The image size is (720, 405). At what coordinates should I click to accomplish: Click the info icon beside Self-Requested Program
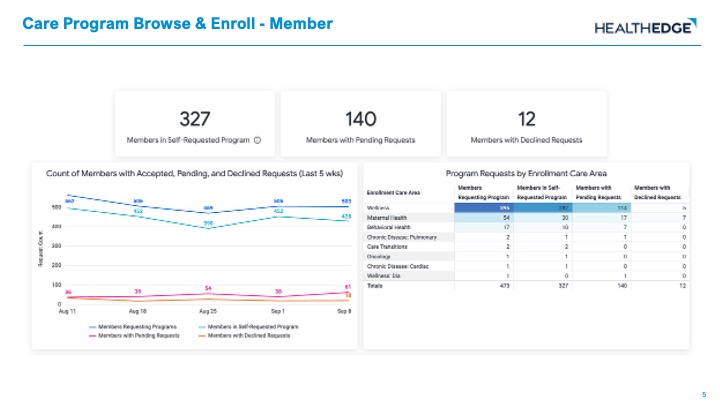pyautogui.click(x=258, y=141)
